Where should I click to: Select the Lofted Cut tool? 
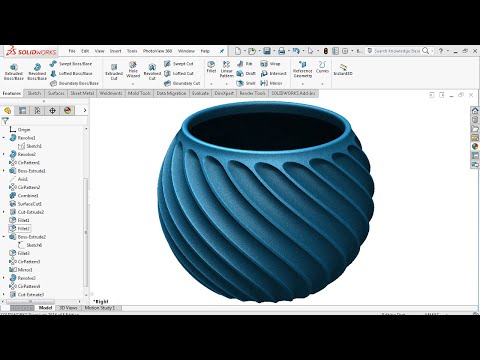click(179, 73)
